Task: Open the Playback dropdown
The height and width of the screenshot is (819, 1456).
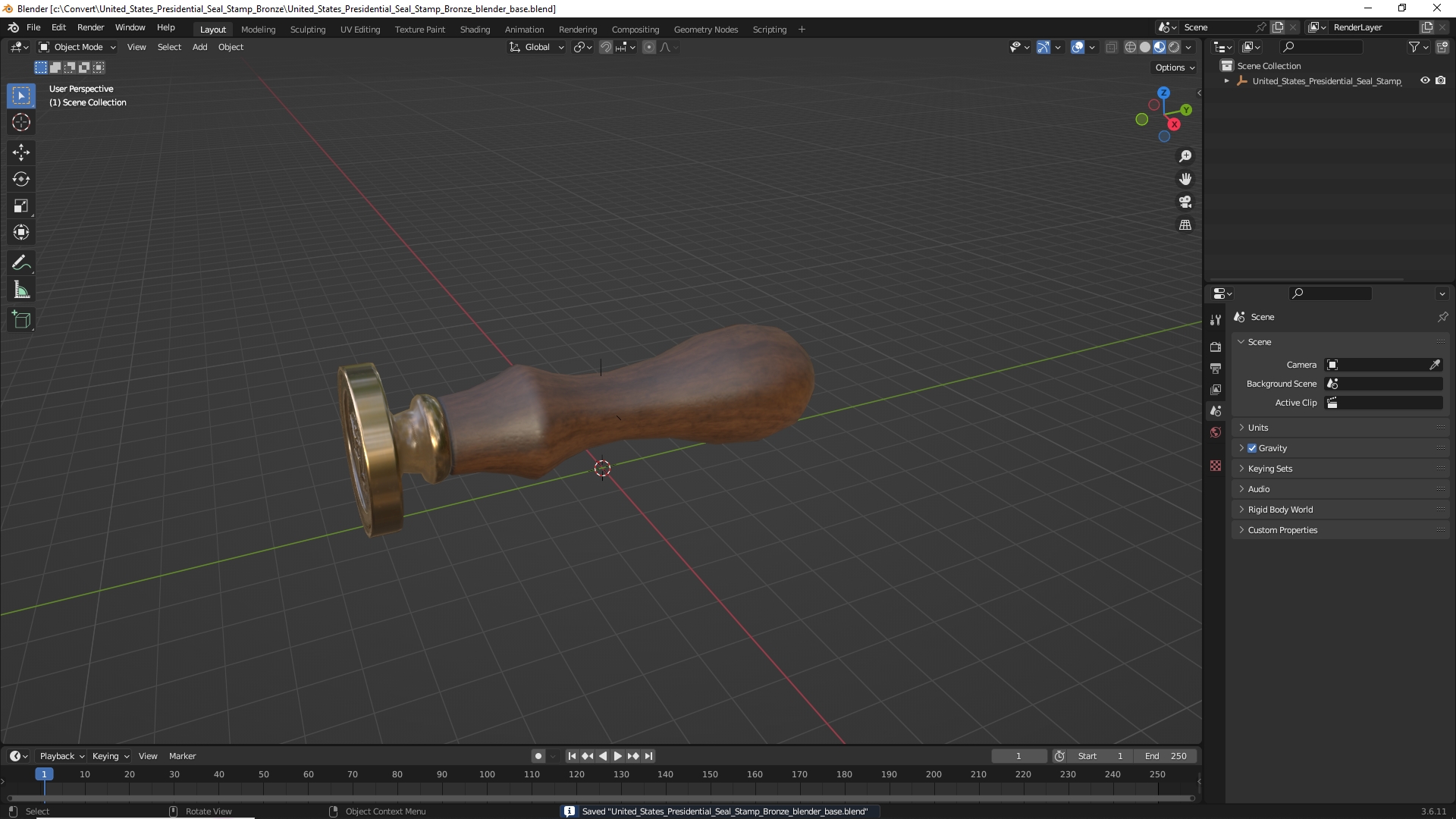Action: (x=61, y=756)
